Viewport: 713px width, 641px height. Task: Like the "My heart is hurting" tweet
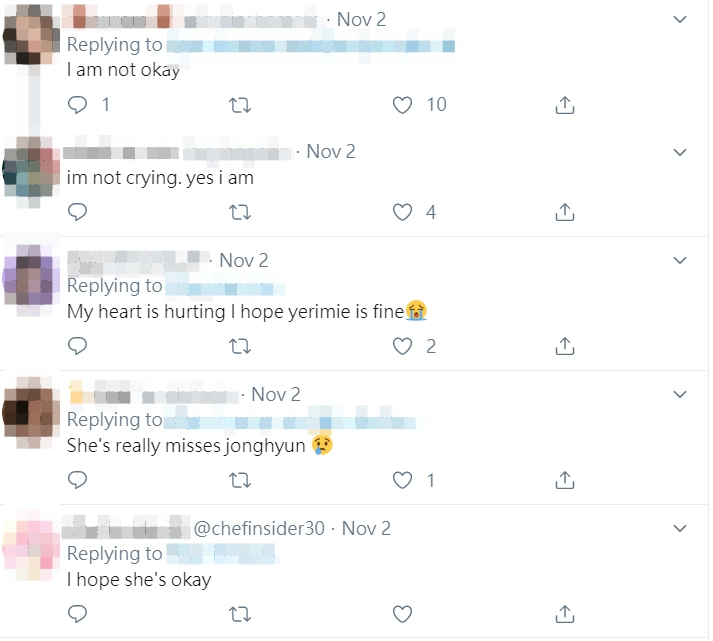click(x=402, y=346)
